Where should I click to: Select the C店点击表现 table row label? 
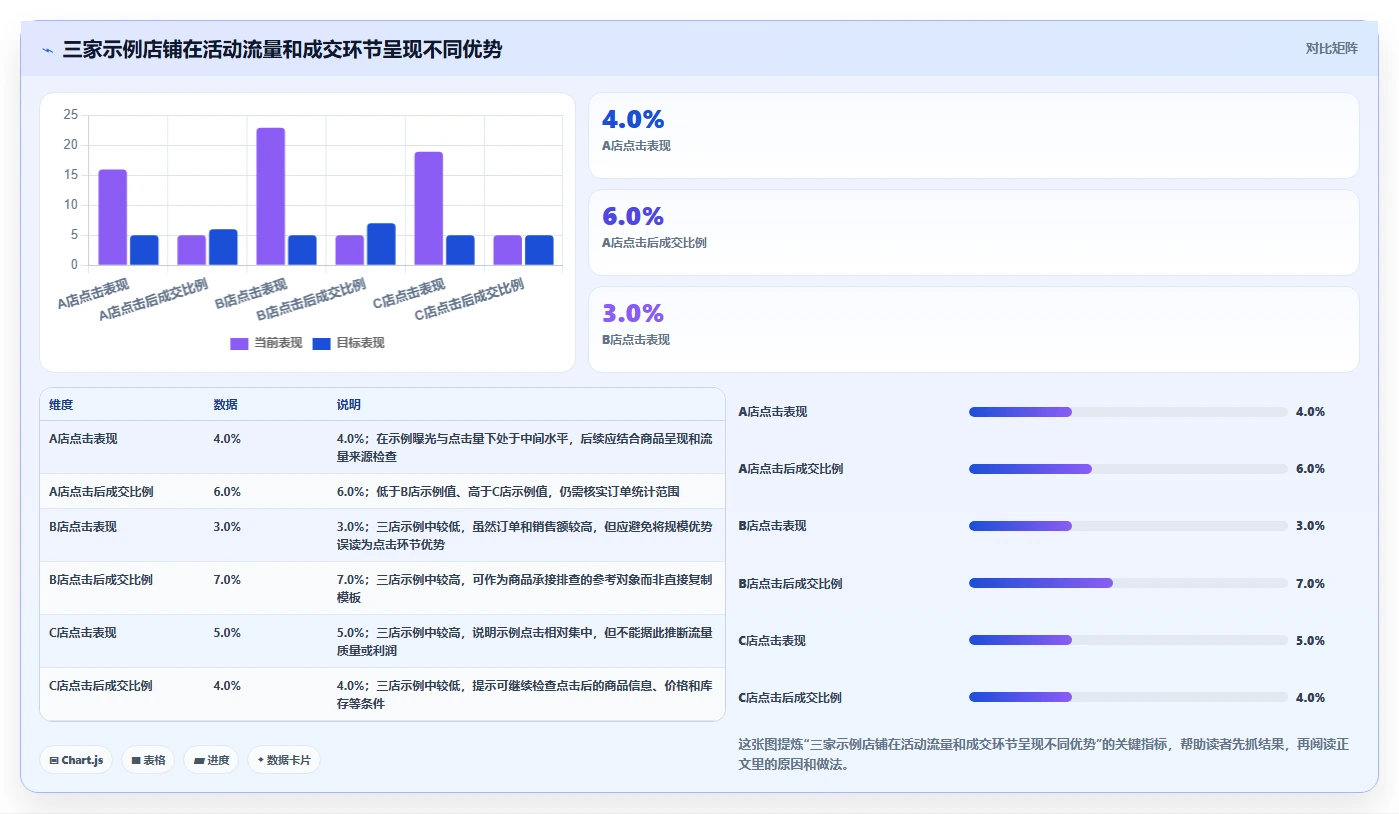[x=83, y=633]
